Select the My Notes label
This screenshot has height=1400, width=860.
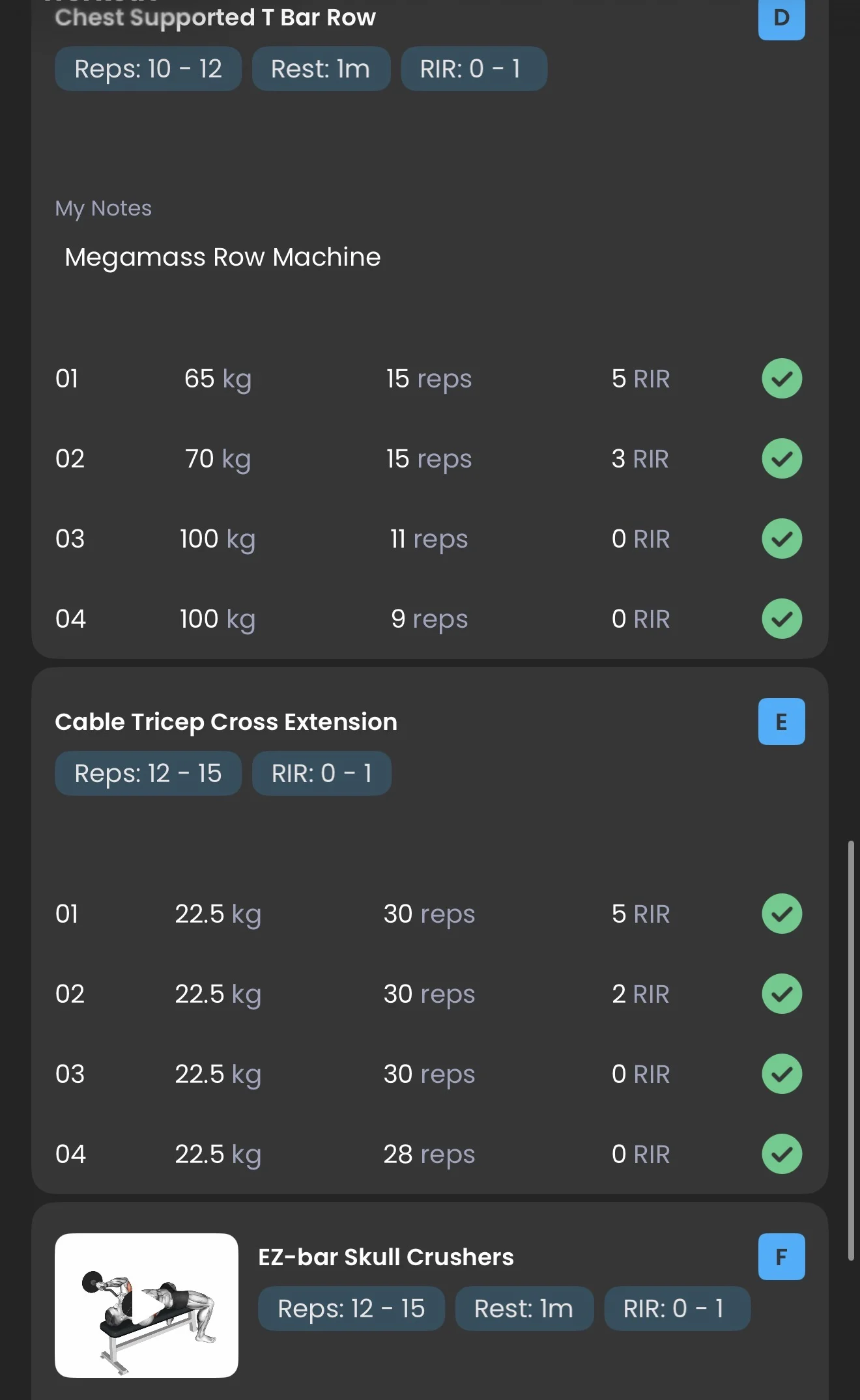pyautogui.click(x=103, y=208)
